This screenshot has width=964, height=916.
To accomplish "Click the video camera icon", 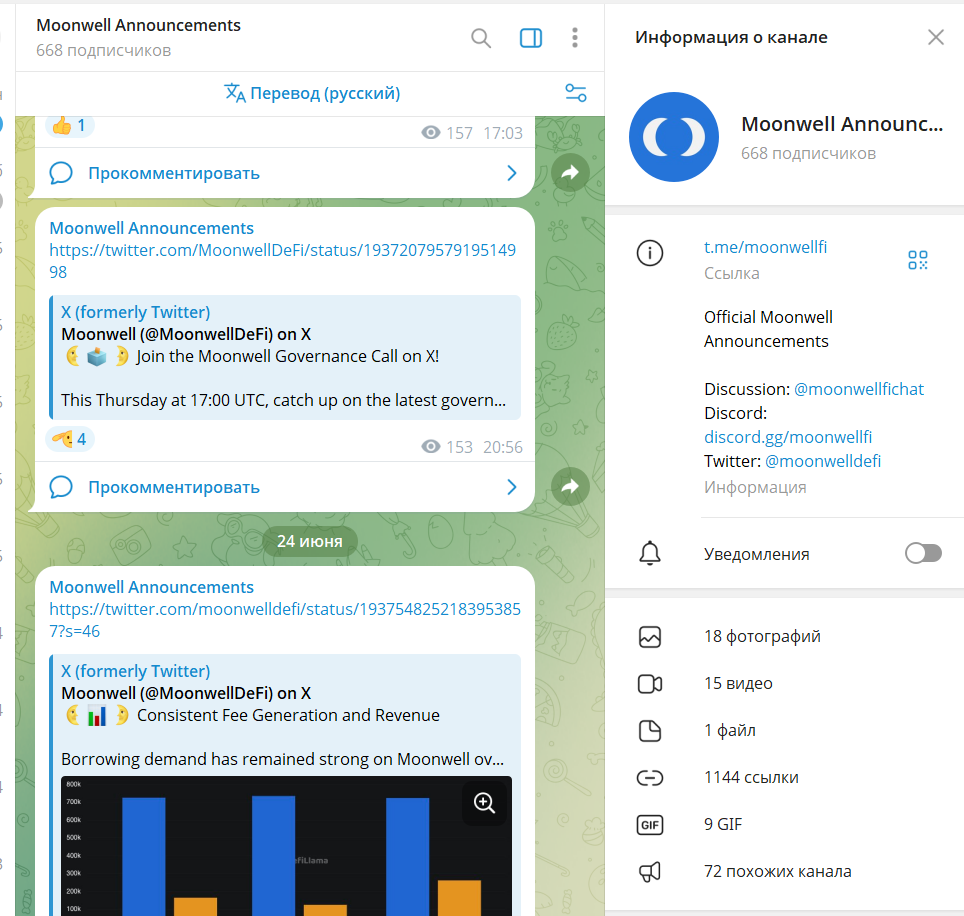I will pos(650,684).
